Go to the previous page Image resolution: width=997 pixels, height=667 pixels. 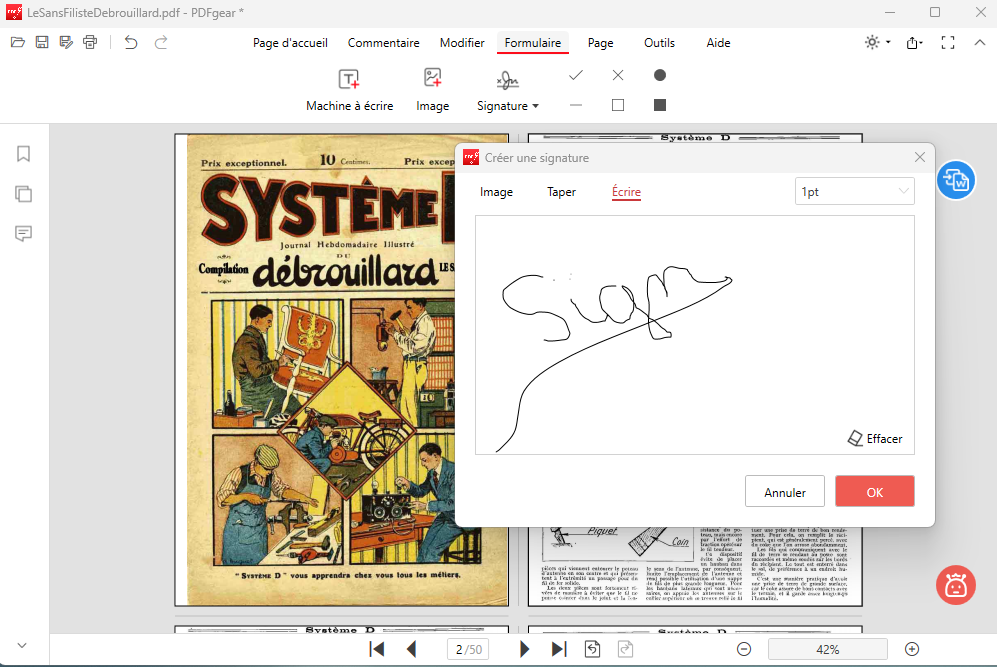(411, 649)
